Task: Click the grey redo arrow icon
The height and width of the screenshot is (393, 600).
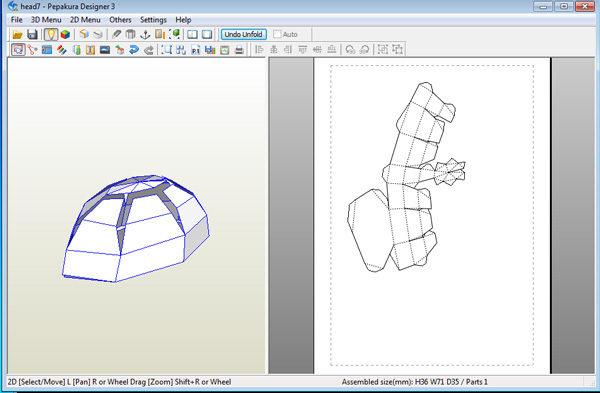Action: tap(149, 49)
